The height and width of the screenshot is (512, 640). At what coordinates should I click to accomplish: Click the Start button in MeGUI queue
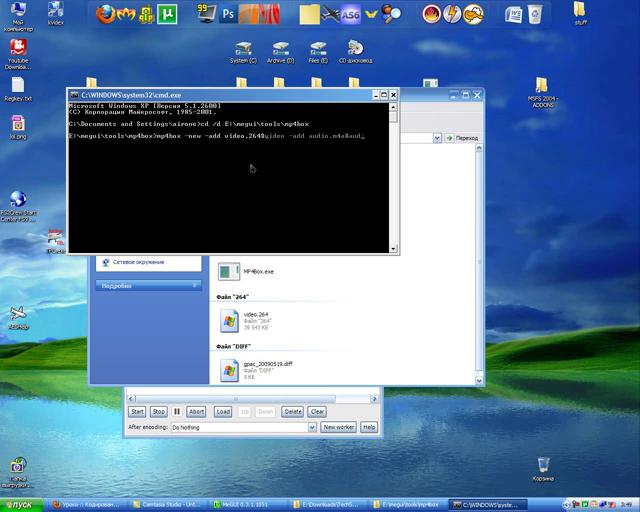click(x=137, y=412)
